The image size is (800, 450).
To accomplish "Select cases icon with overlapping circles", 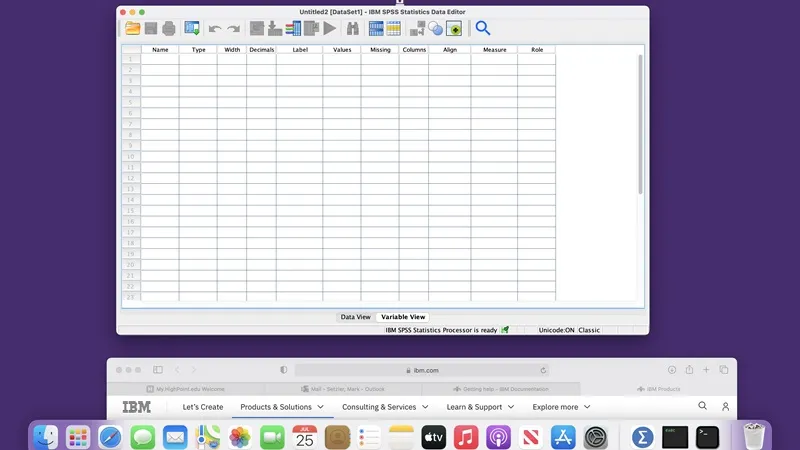I will tap(435, 29).
